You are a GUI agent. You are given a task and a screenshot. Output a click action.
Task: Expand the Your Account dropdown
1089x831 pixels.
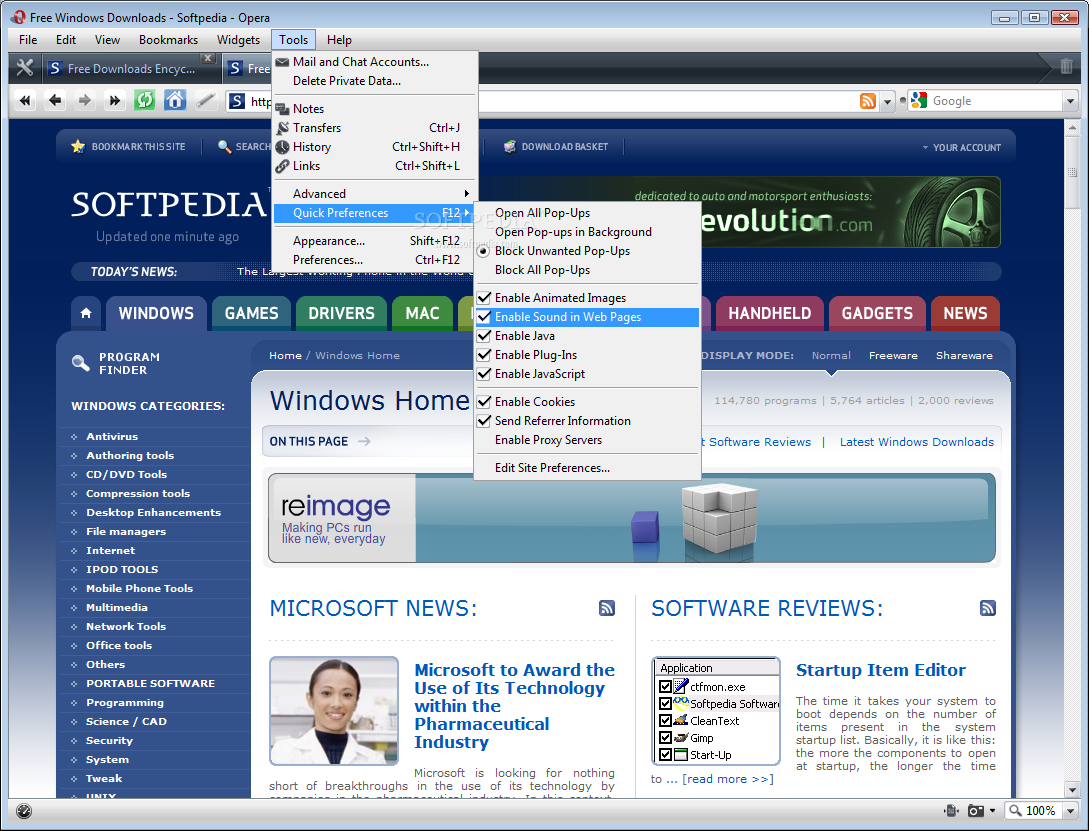click(961, 147)
